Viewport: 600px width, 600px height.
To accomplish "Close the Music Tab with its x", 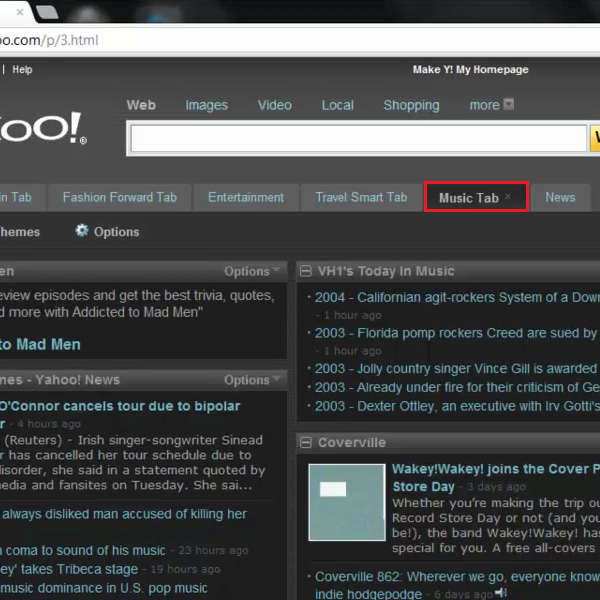I will click(x=507, y=196).
